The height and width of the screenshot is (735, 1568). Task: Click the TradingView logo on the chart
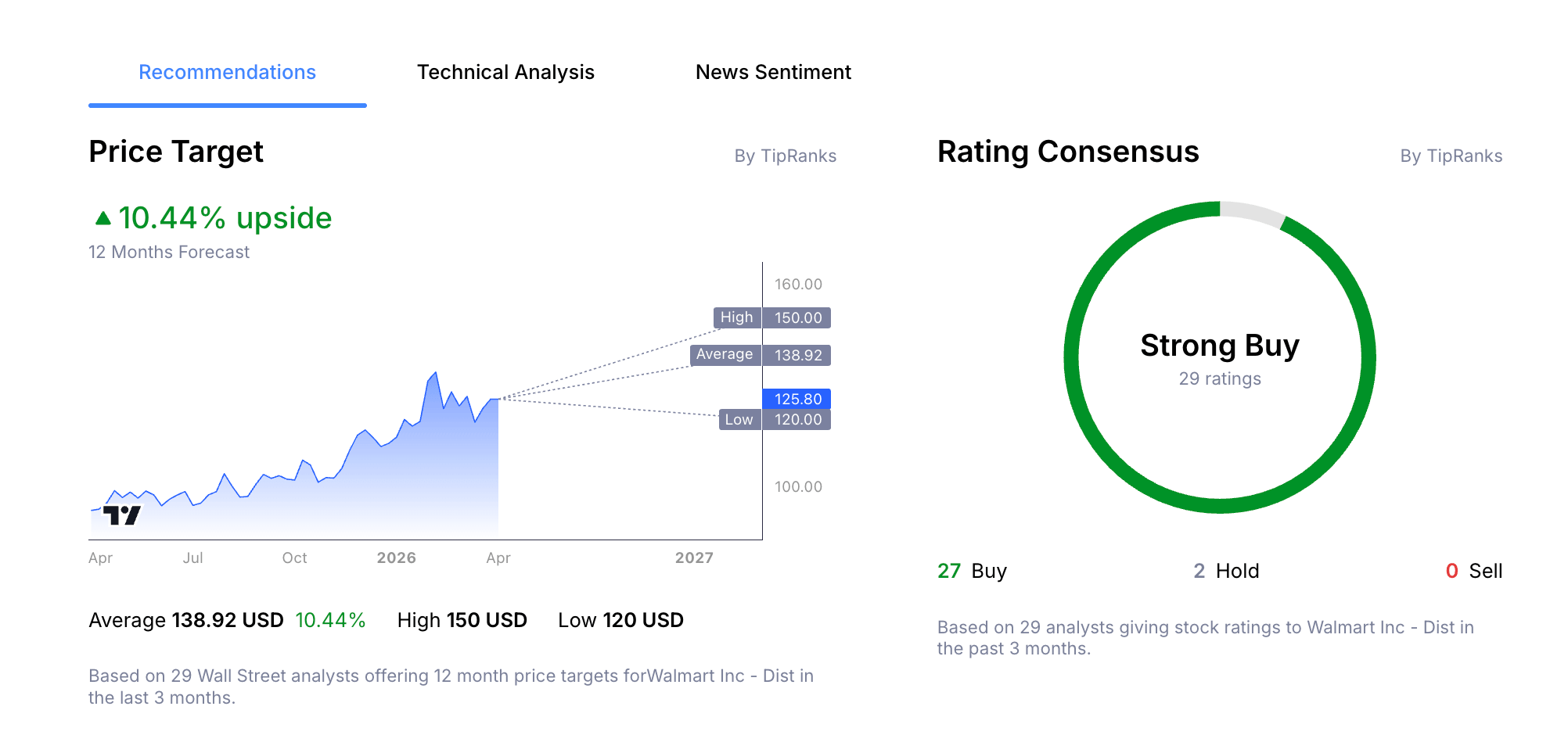coord(122,514)
